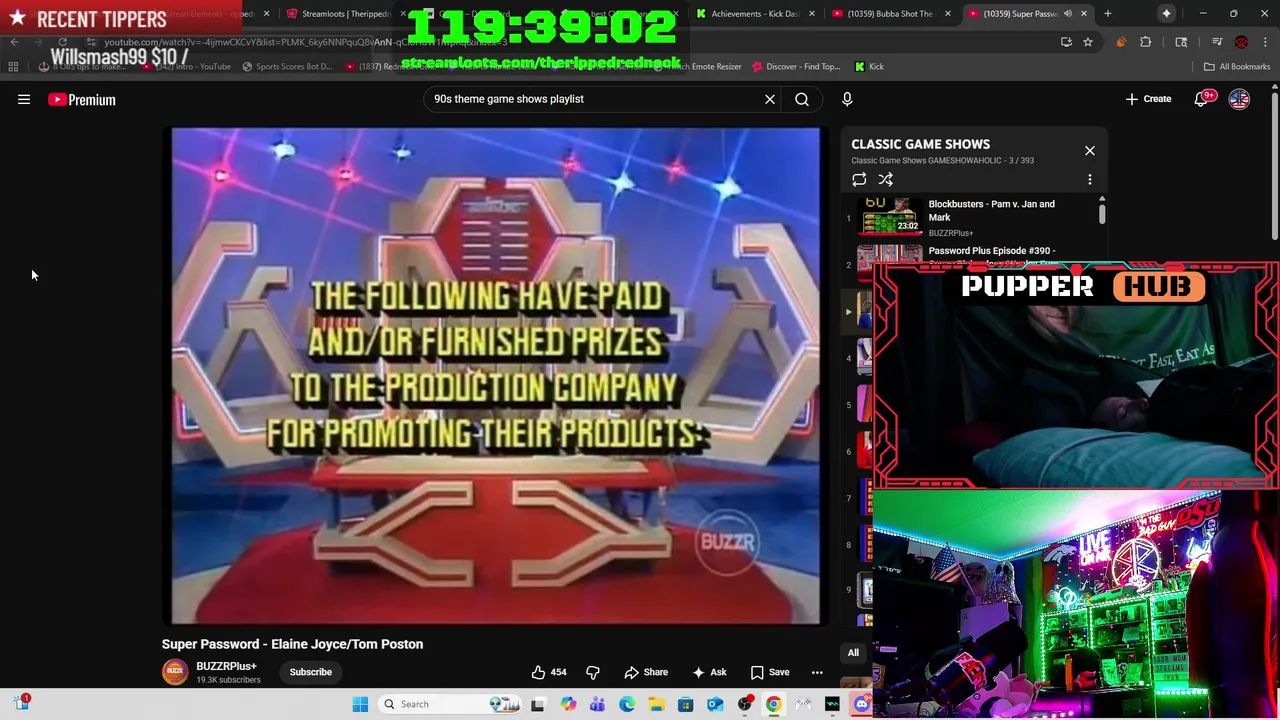
Task: Open the YouTube account avatar menu
Action: pyautogui.click(x=1239, y=99)
